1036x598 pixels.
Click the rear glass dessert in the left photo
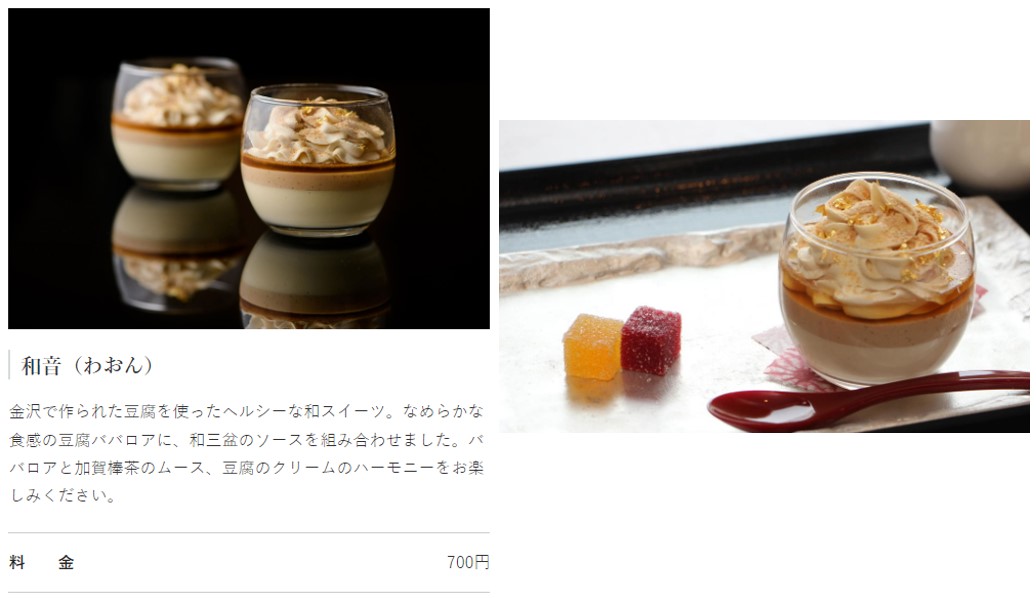177,124
